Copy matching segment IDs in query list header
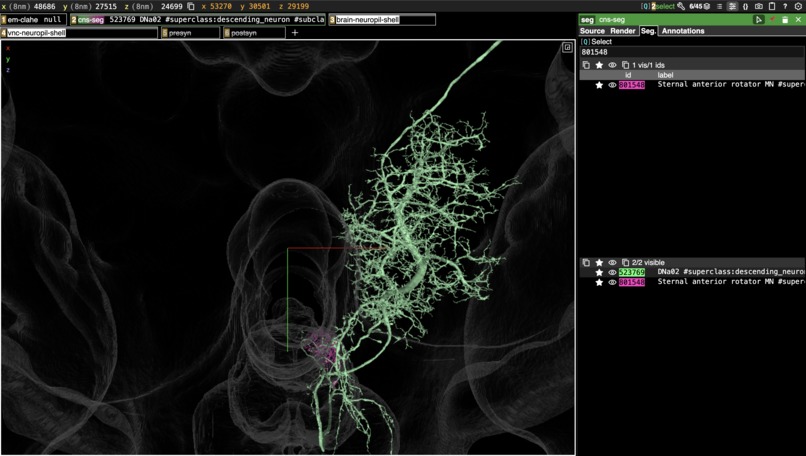Viewport: 806px width, 456px height. pos(586,65)
